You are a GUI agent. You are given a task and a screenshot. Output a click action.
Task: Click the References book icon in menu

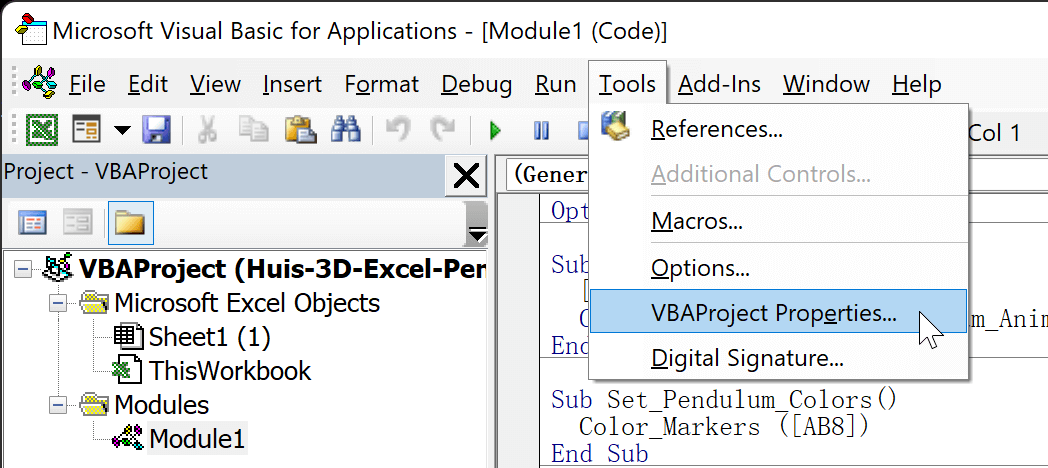(x=616, y=126)
